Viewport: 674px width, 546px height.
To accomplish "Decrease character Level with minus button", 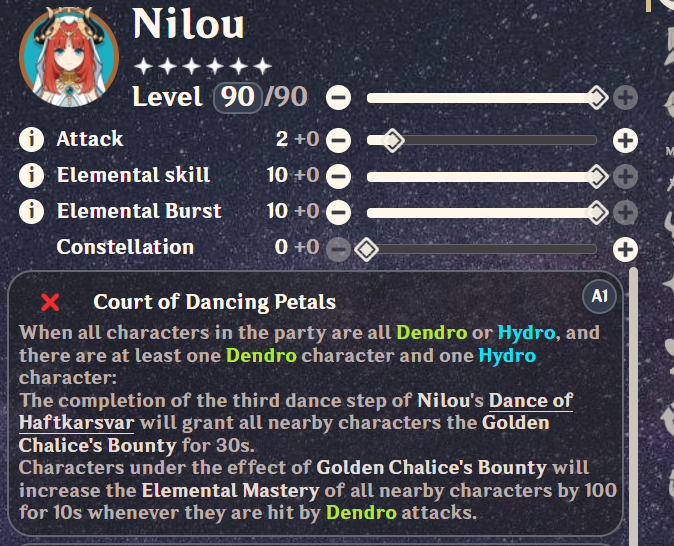I will click(339, 98).
